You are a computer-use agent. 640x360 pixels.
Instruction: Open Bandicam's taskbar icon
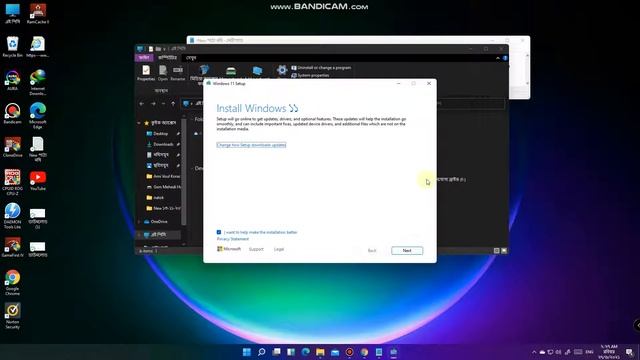click(349, 352)
